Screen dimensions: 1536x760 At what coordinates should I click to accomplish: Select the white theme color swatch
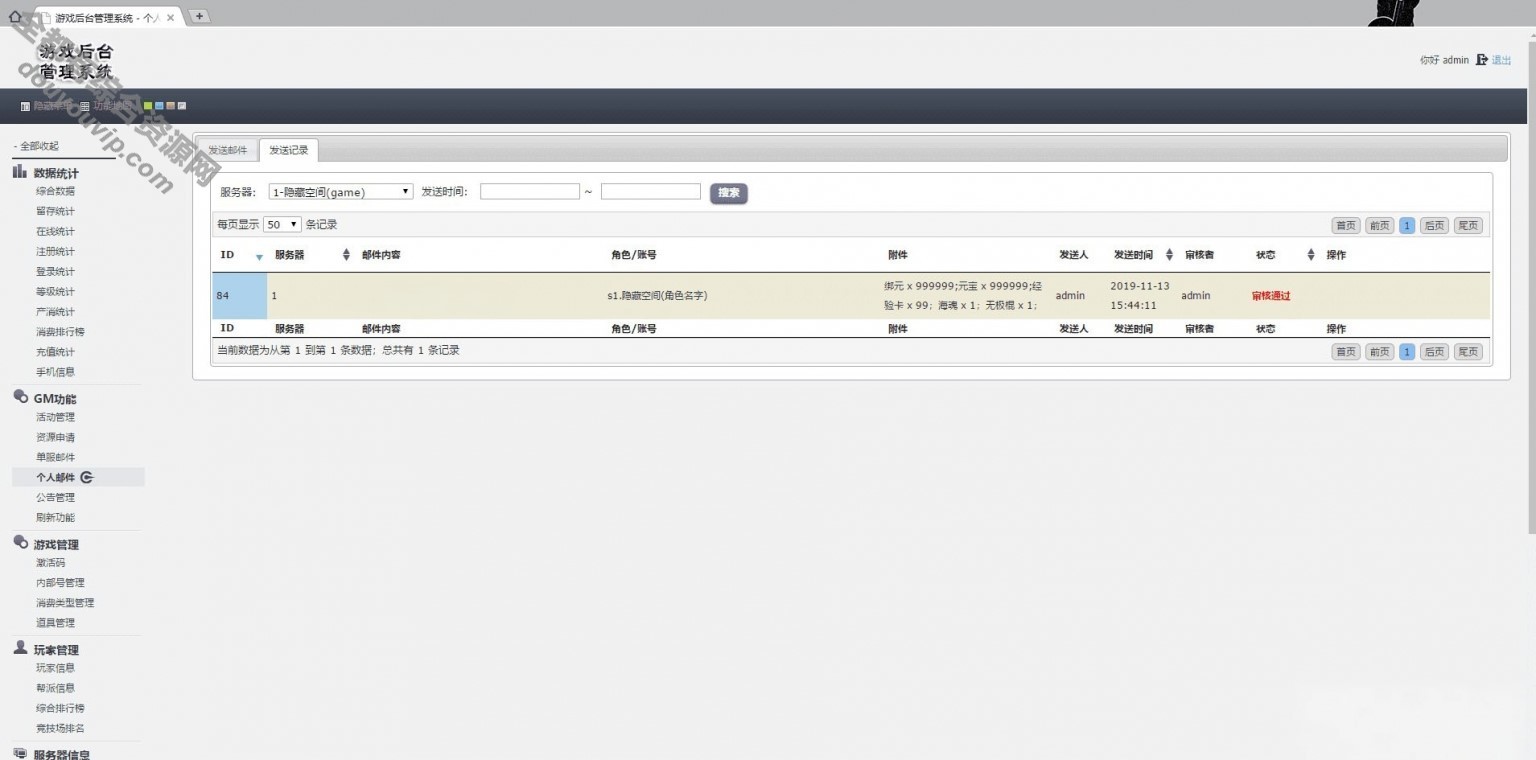(182, 106)
